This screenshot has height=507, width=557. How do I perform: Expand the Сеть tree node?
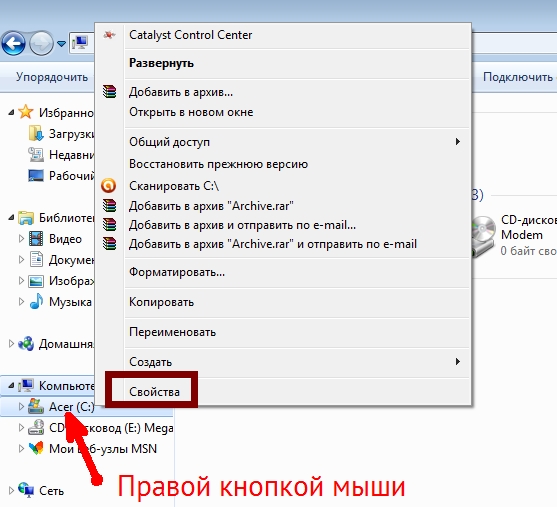[x=11, y=490]
